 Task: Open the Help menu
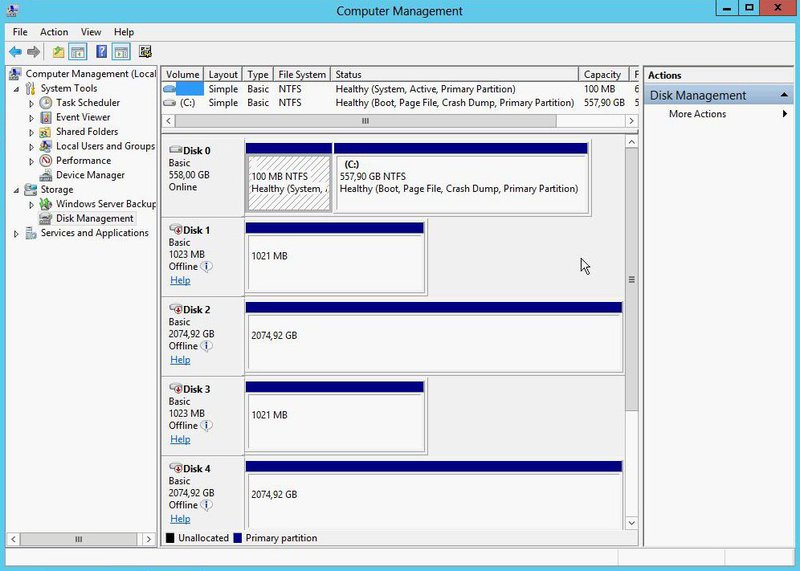(x=123, y=32)
